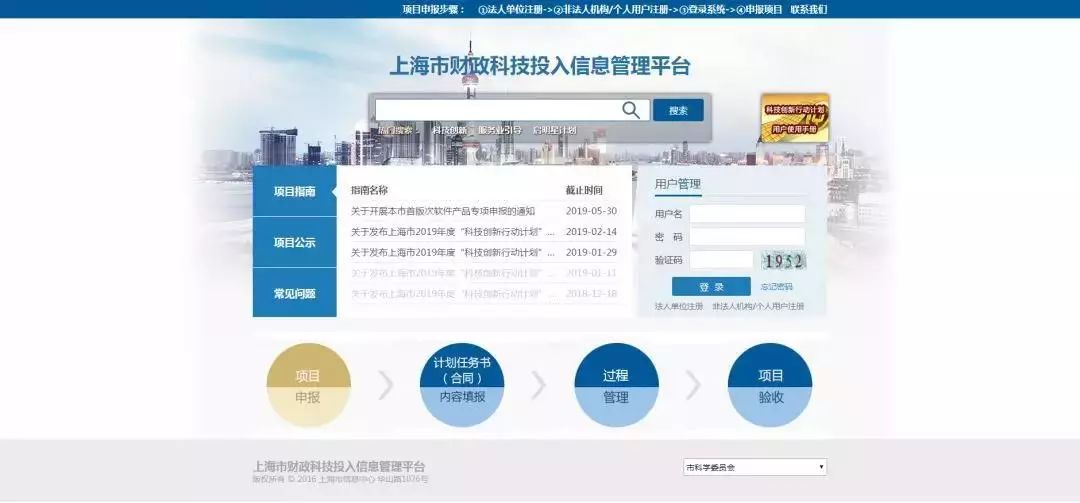
Task: Click hot search term 服务业引导
Action: click(500, 130)
